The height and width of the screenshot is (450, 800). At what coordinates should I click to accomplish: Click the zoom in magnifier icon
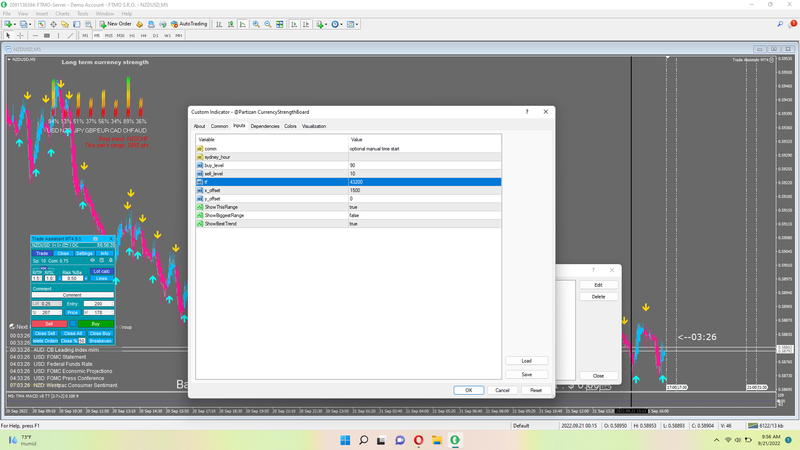pos(256,24)
